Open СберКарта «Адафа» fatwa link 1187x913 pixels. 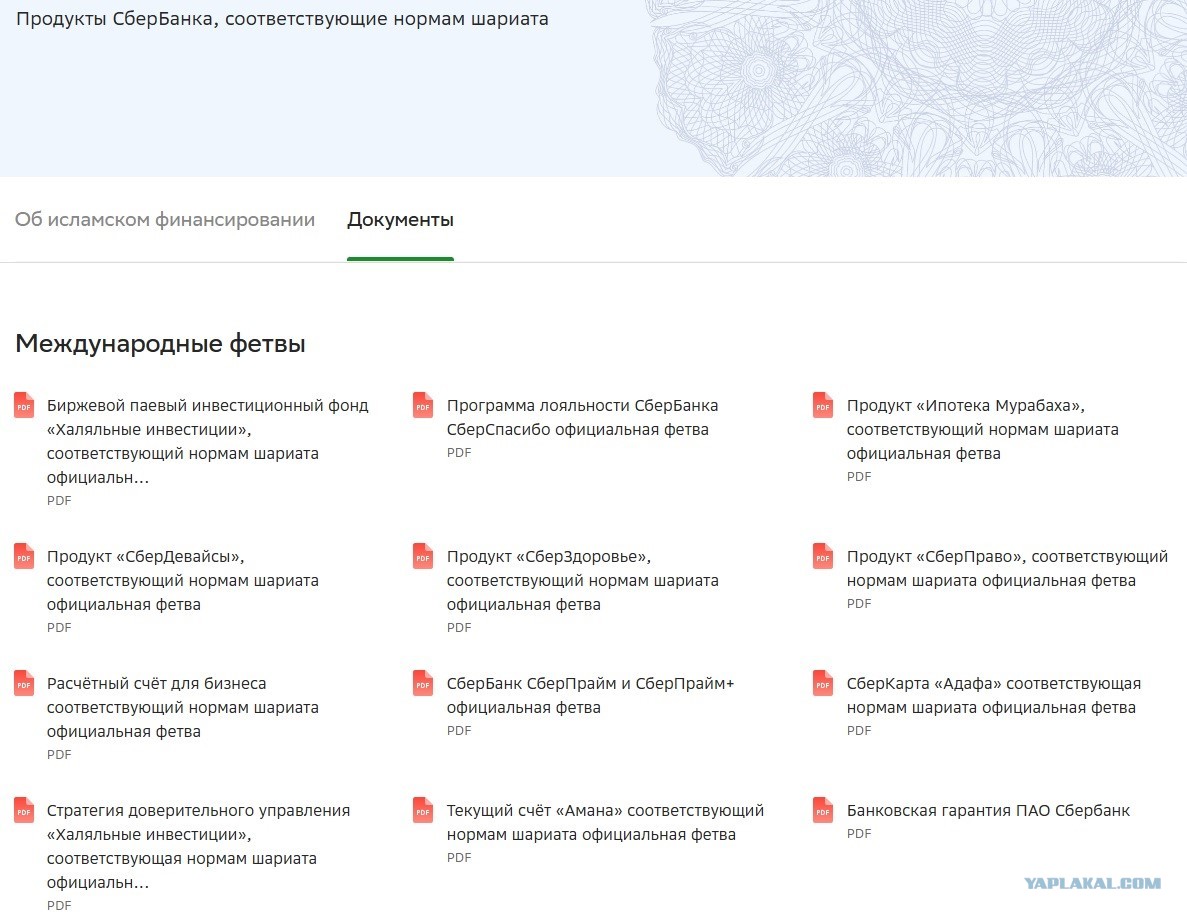(993, 695)
